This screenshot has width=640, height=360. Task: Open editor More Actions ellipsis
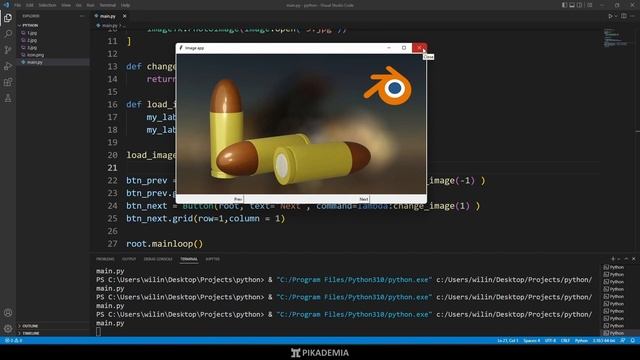click(x=633, y=16)
